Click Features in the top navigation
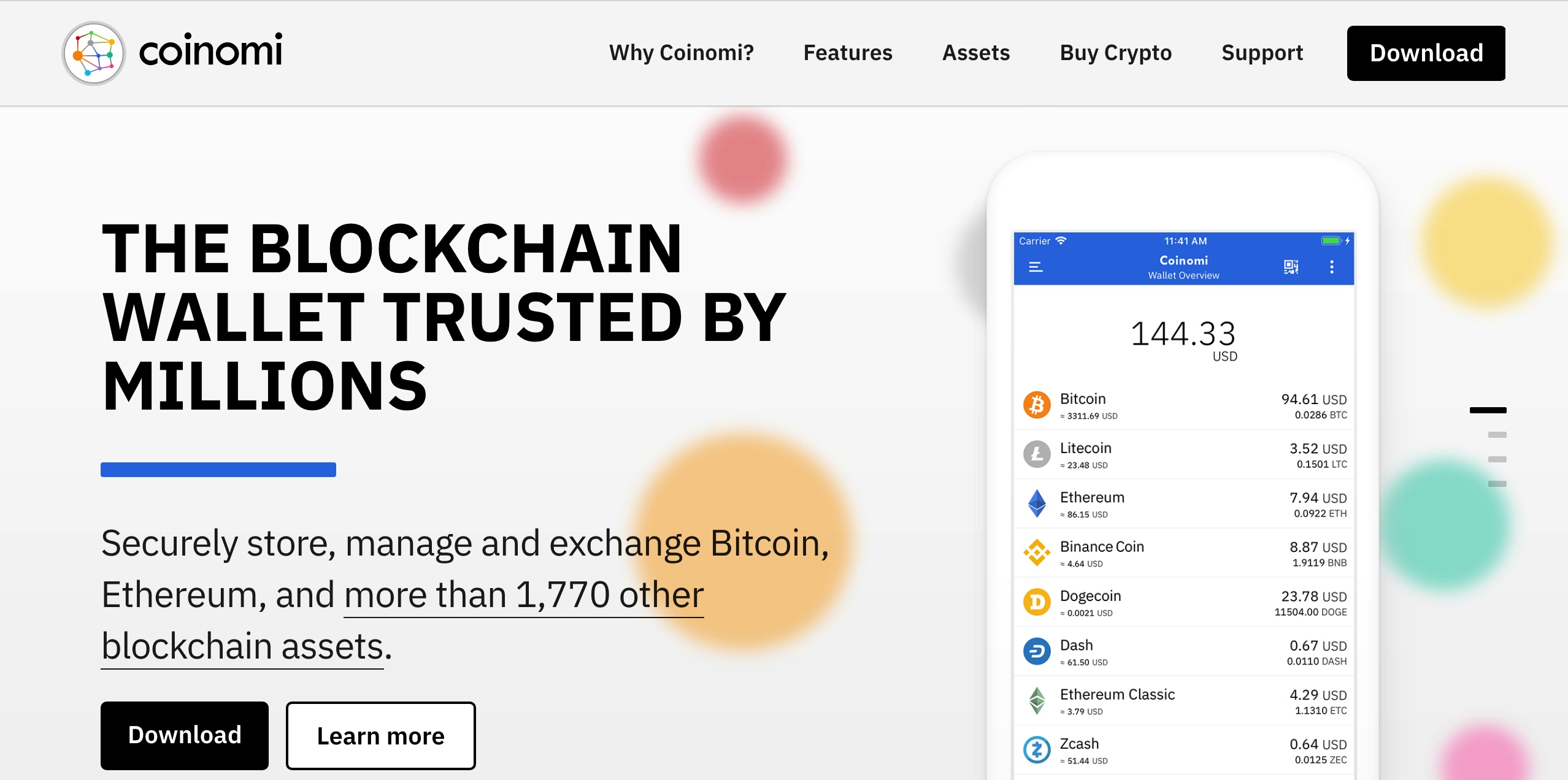 pyautogui.click(x=848, y=53)
